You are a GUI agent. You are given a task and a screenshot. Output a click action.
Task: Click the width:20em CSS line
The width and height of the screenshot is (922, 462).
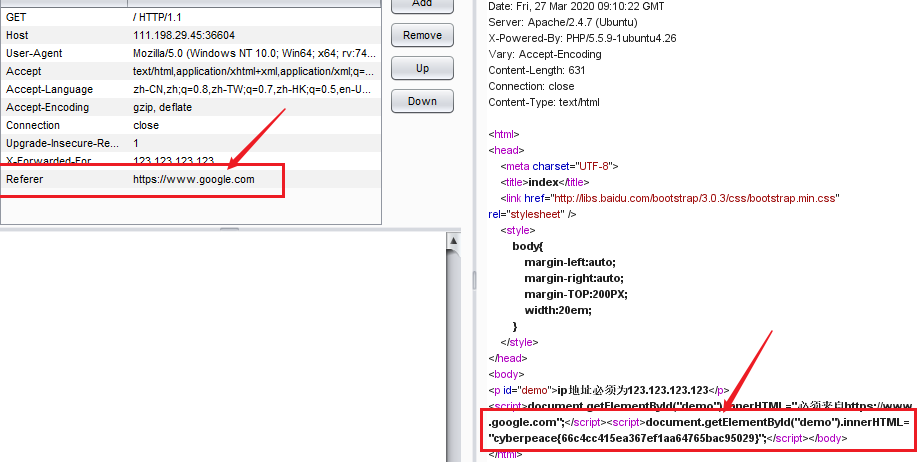[x=558, y=310]
